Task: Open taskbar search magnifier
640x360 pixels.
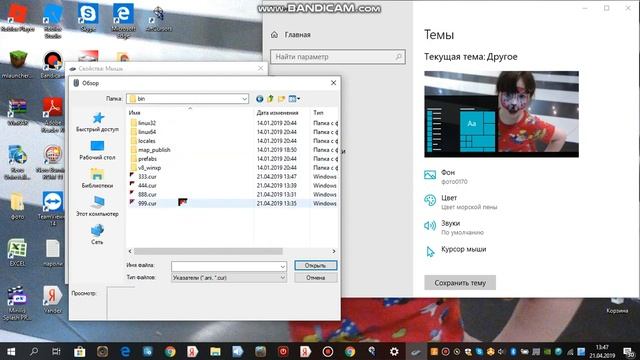Action: (34, 351)
